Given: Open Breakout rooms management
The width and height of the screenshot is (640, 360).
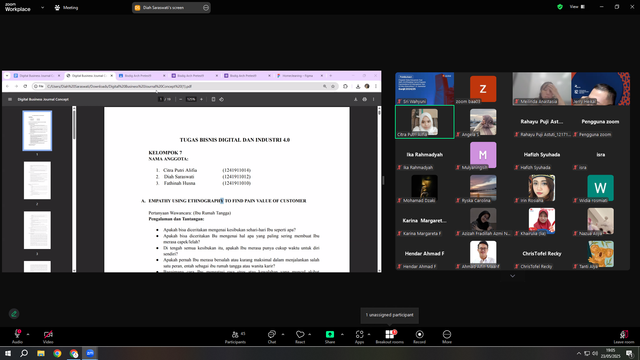Looking at the screenshot, I should [389, 337].
